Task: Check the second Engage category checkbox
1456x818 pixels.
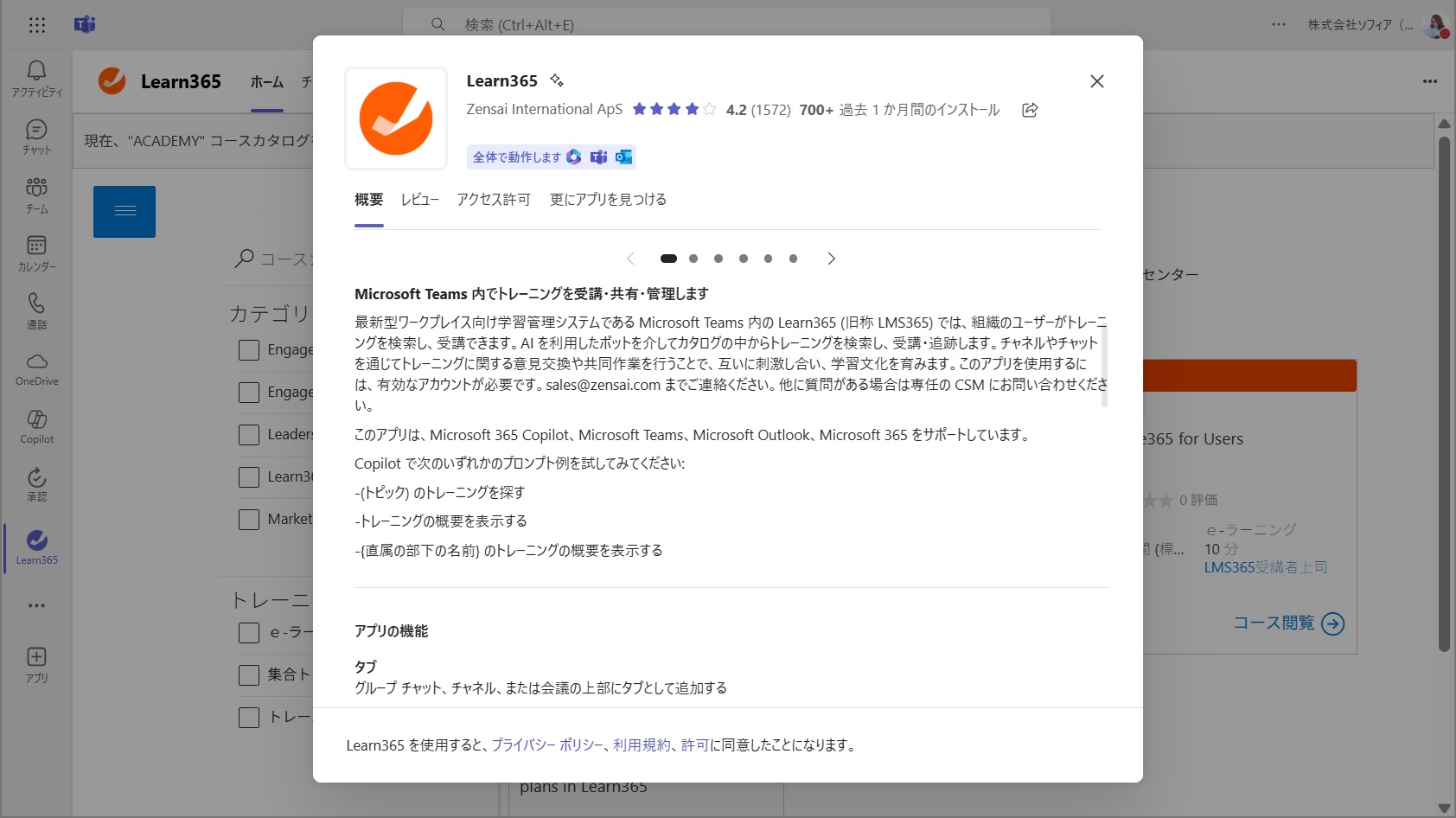Action: [x=249, y=393]
